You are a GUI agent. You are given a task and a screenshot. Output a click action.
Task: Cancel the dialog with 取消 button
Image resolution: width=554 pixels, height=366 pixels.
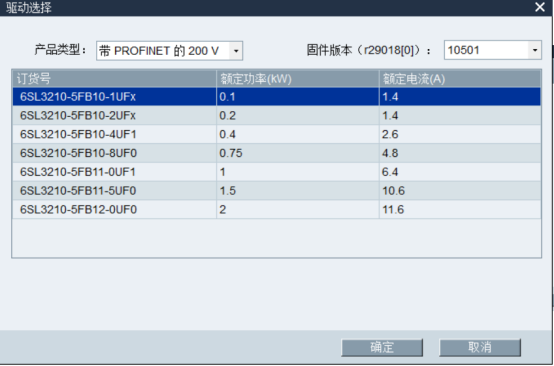coord(480,347)
